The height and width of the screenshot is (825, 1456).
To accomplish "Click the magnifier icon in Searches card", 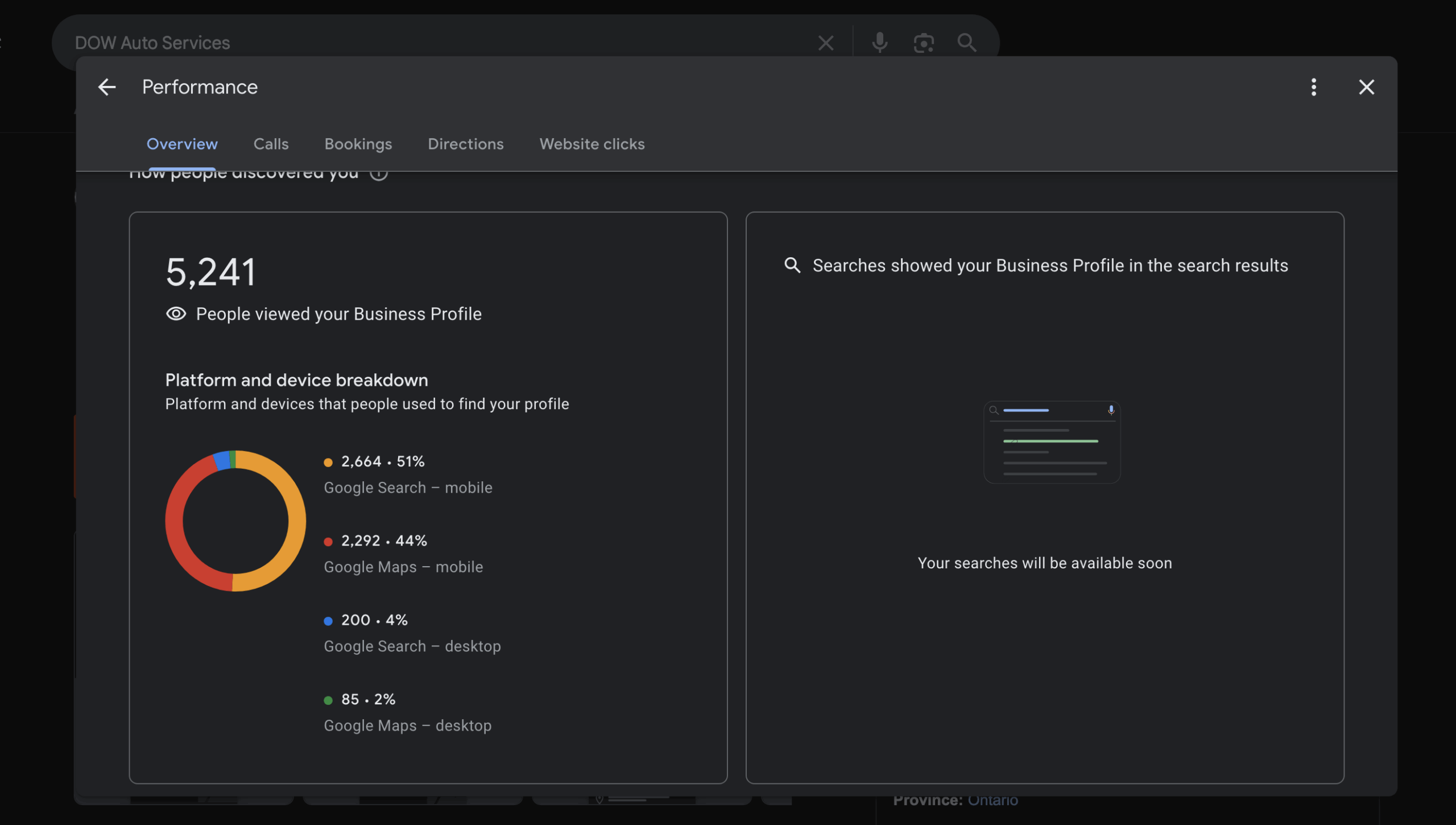I will point(792,265).
